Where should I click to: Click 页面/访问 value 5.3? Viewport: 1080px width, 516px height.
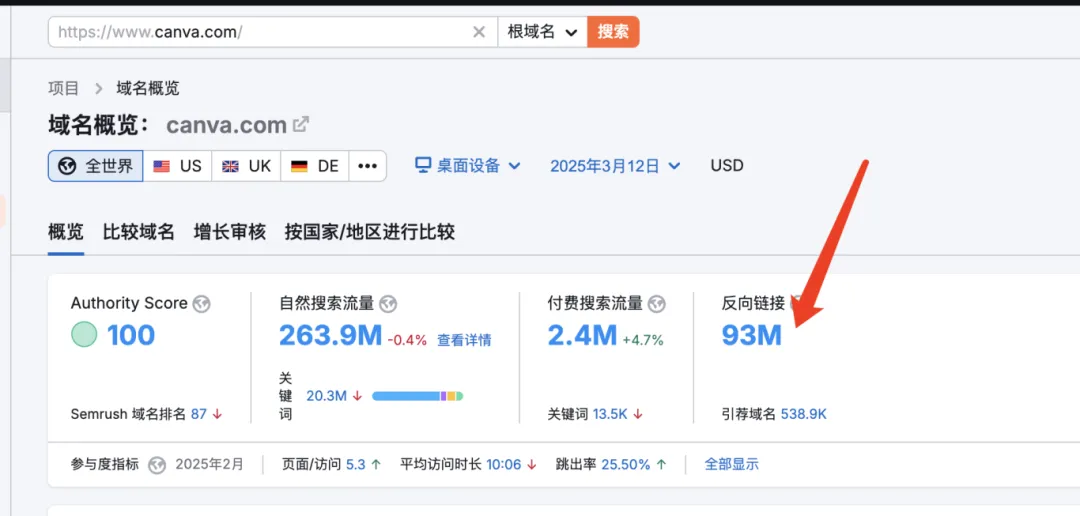pyautogui.click(x=355, y=464)
